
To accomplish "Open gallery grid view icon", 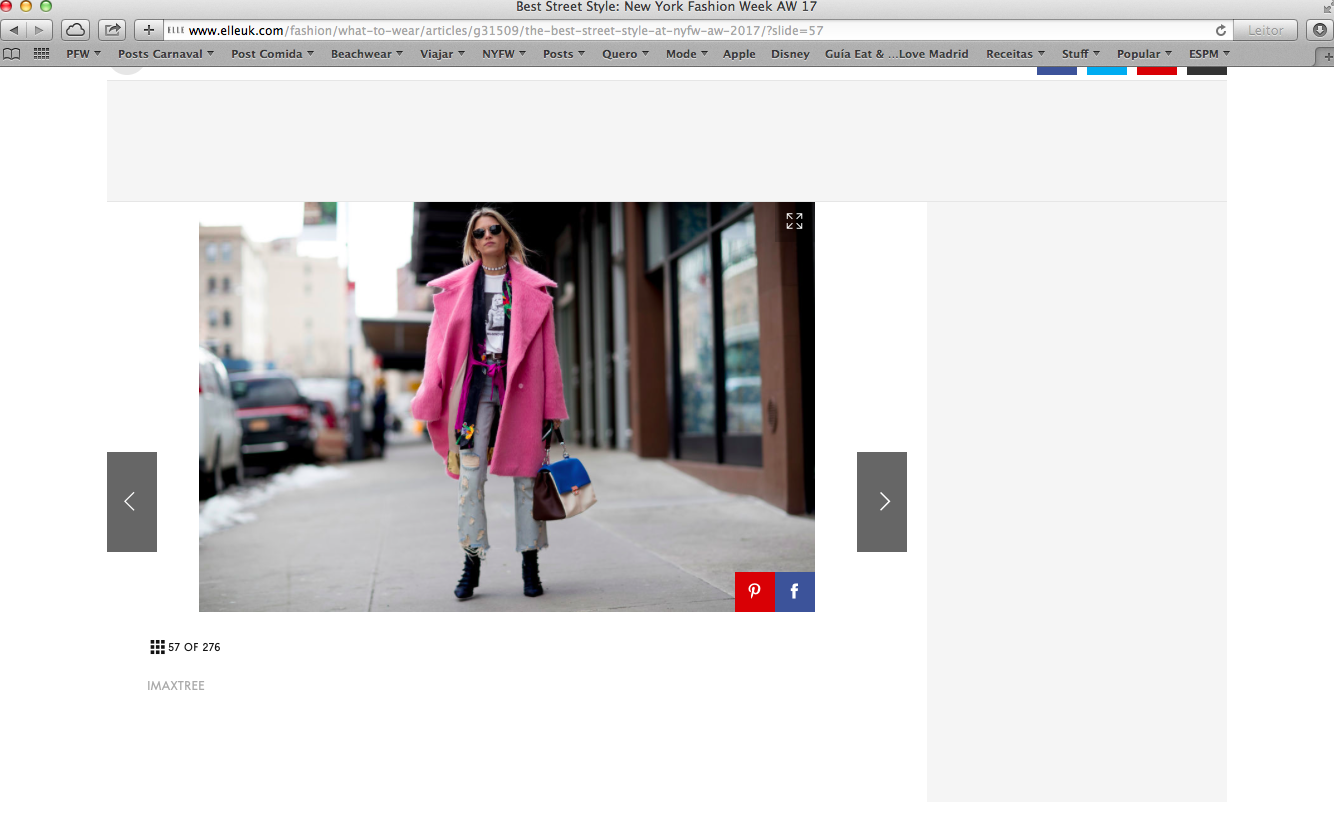I will [x=157, y=647].
